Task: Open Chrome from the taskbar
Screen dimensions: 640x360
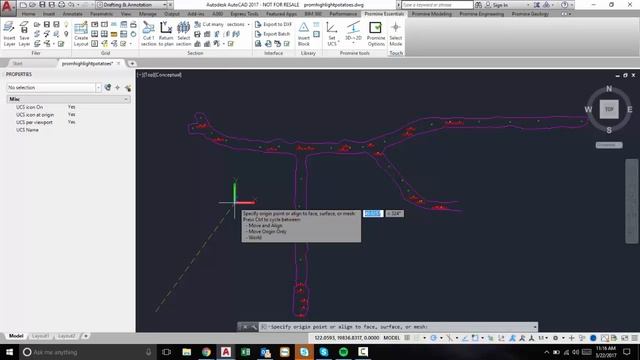Action: pos(206,352)
